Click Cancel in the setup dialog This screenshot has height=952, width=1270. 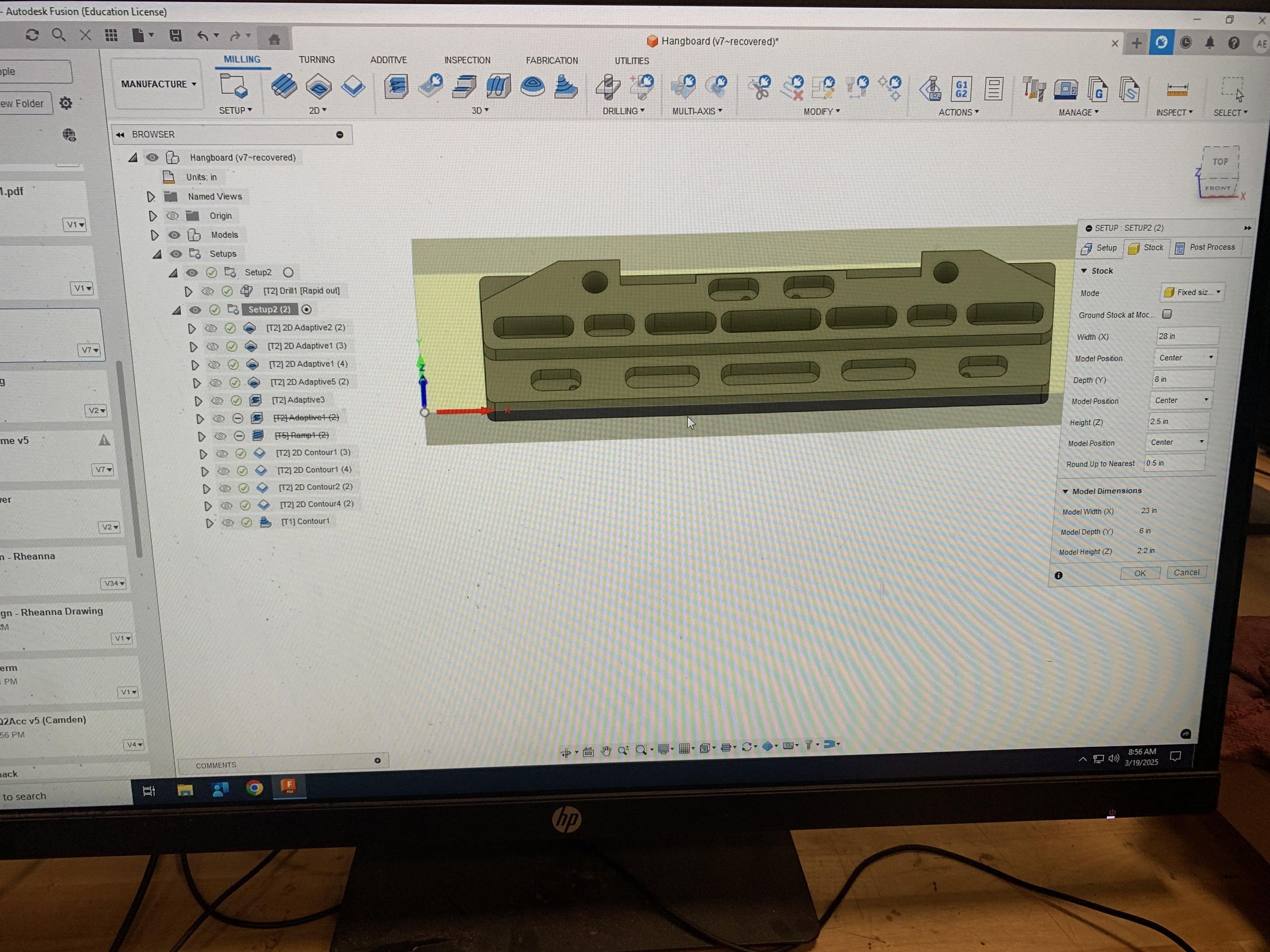[x=1186, y=573]
